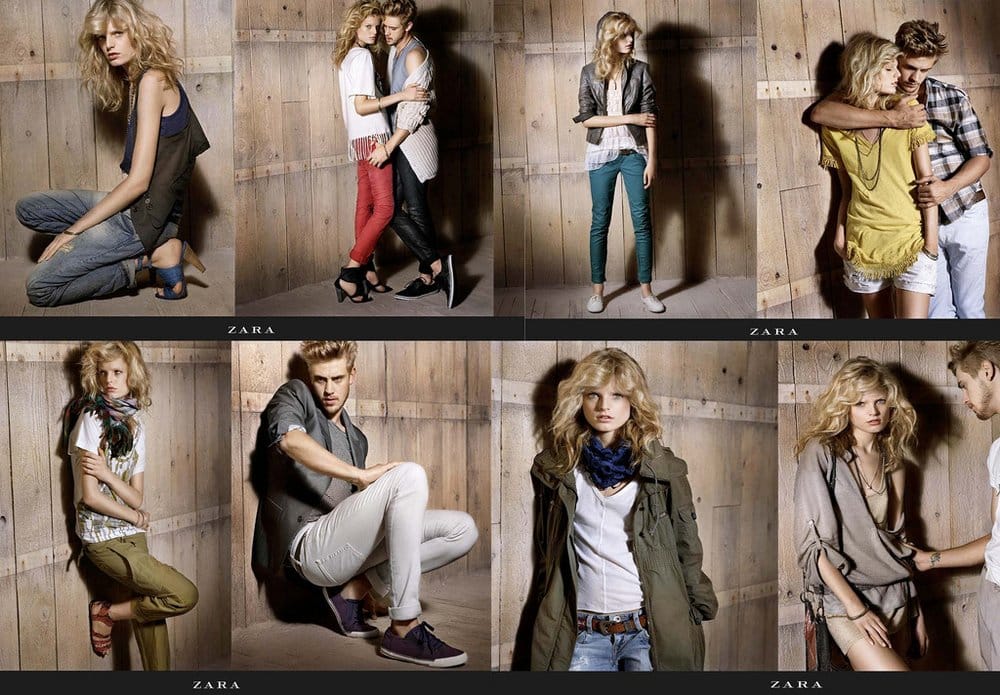1000x695 pixels.
Task: Click the red sandal on the olive trousers model
Action: point(101,627)
